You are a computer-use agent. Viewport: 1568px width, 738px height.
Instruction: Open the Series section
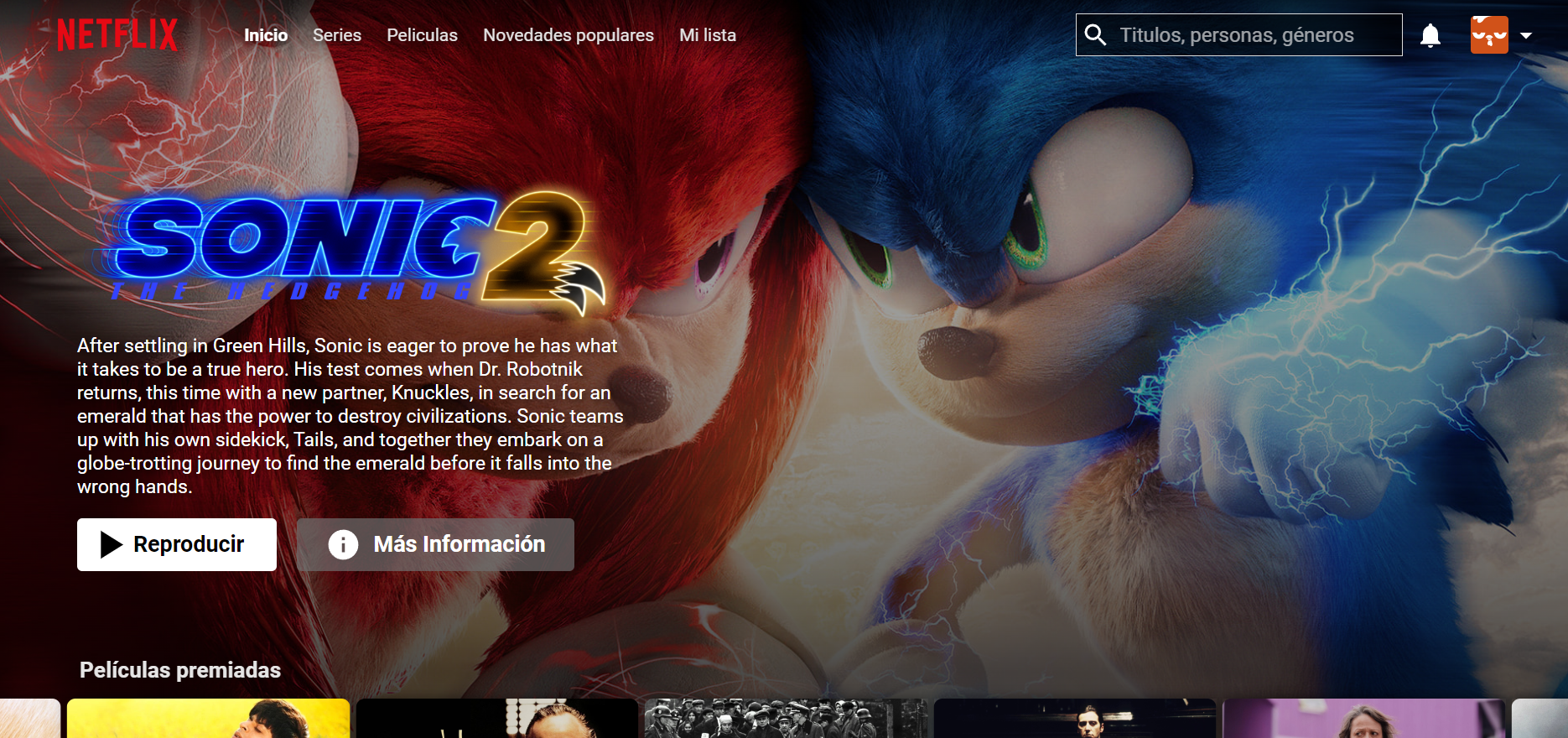pyautogui.click(x=337, y=35)
